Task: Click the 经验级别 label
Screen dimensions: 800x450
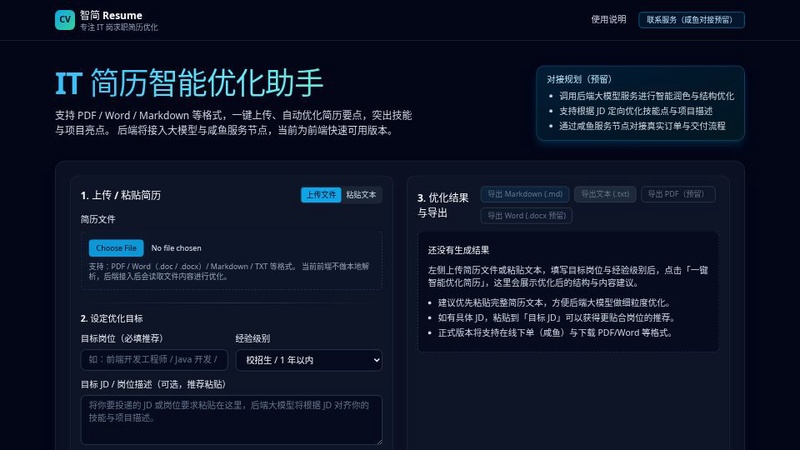Action: click(x=253, y=338)
